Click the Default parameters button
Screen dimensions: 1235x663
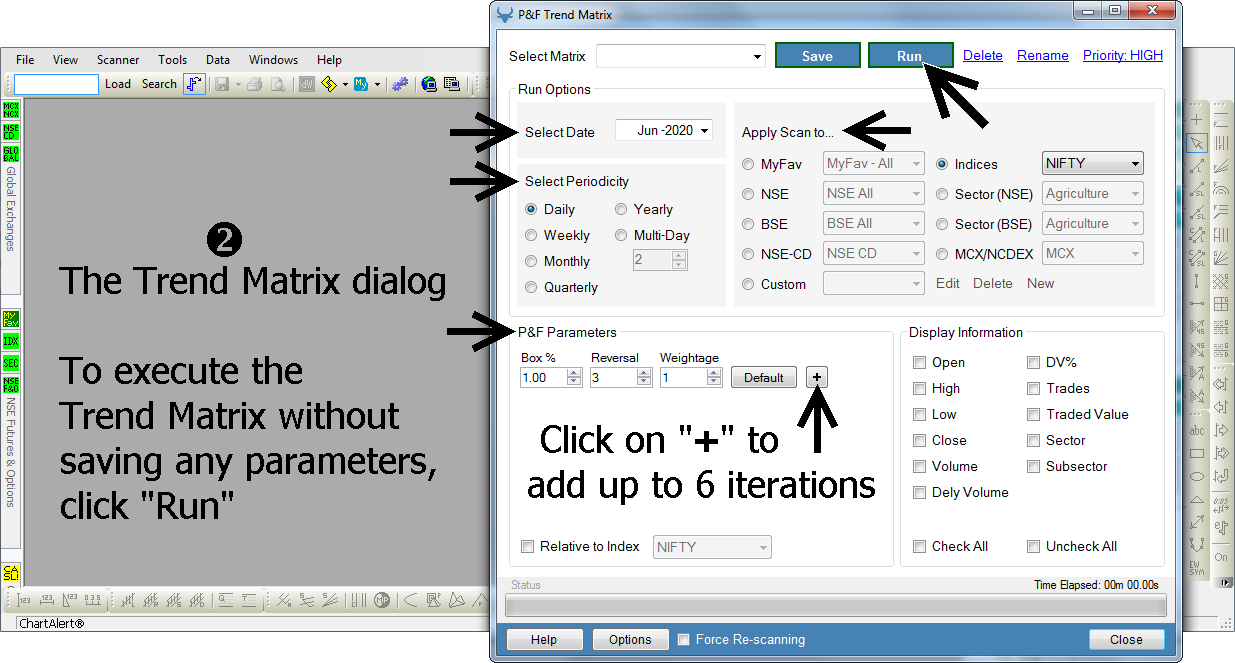(764, 378)
